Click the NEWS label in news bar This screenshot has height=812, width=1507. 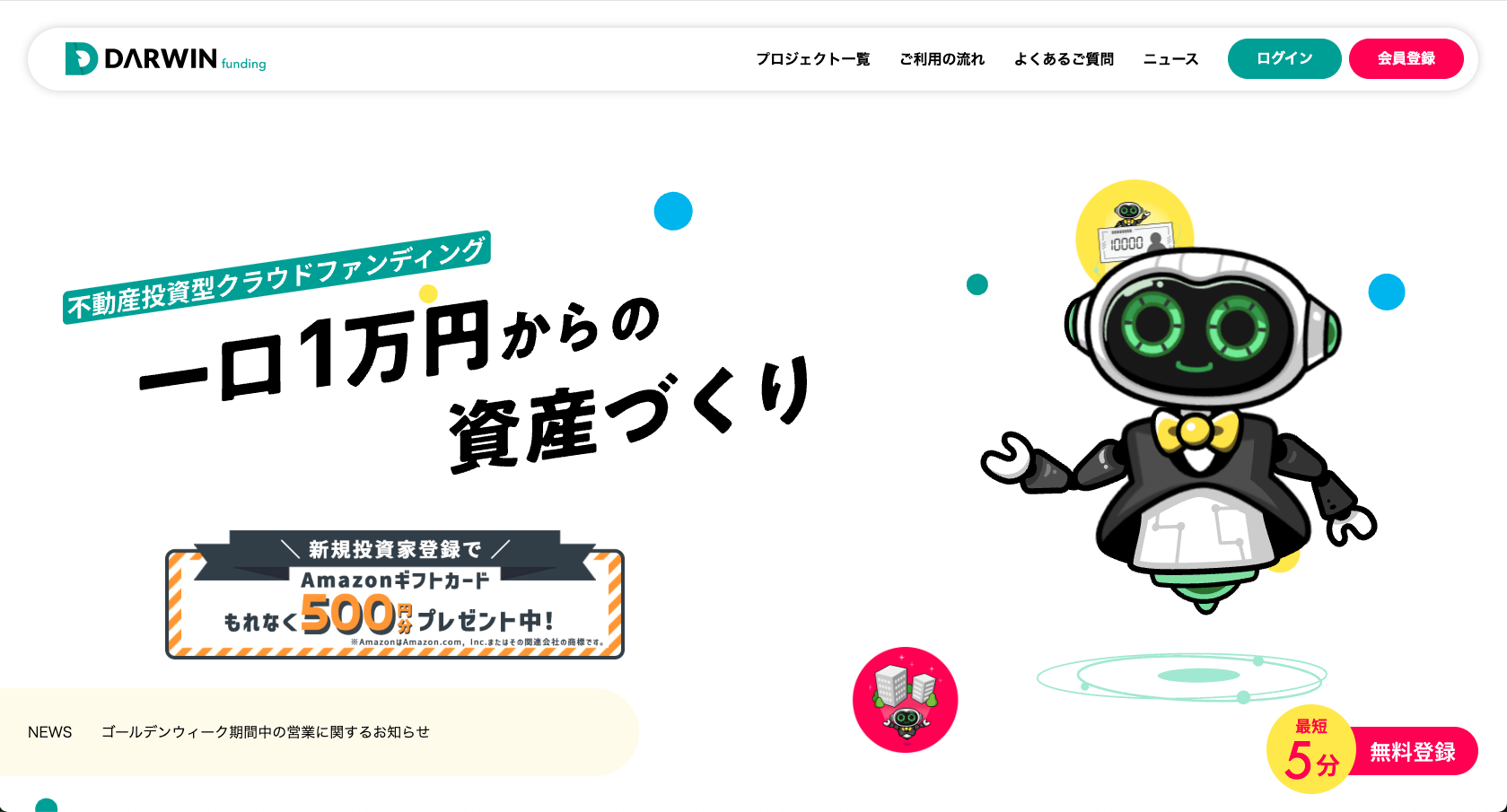[50, 732]
